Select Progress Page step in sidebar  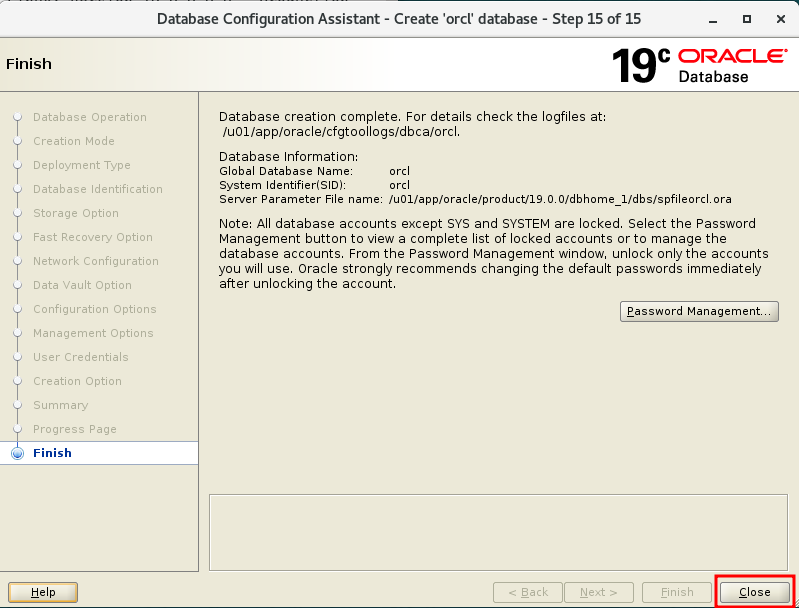[x=74, y=429]
